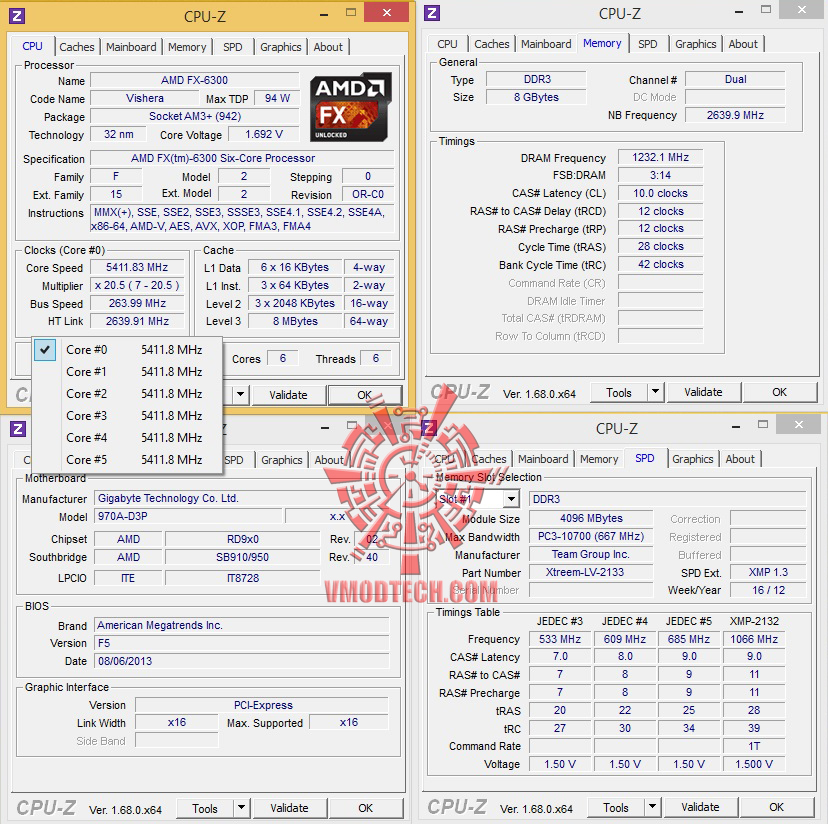Click Validate button in CPU window
The image size is (828, 824).
288,395
